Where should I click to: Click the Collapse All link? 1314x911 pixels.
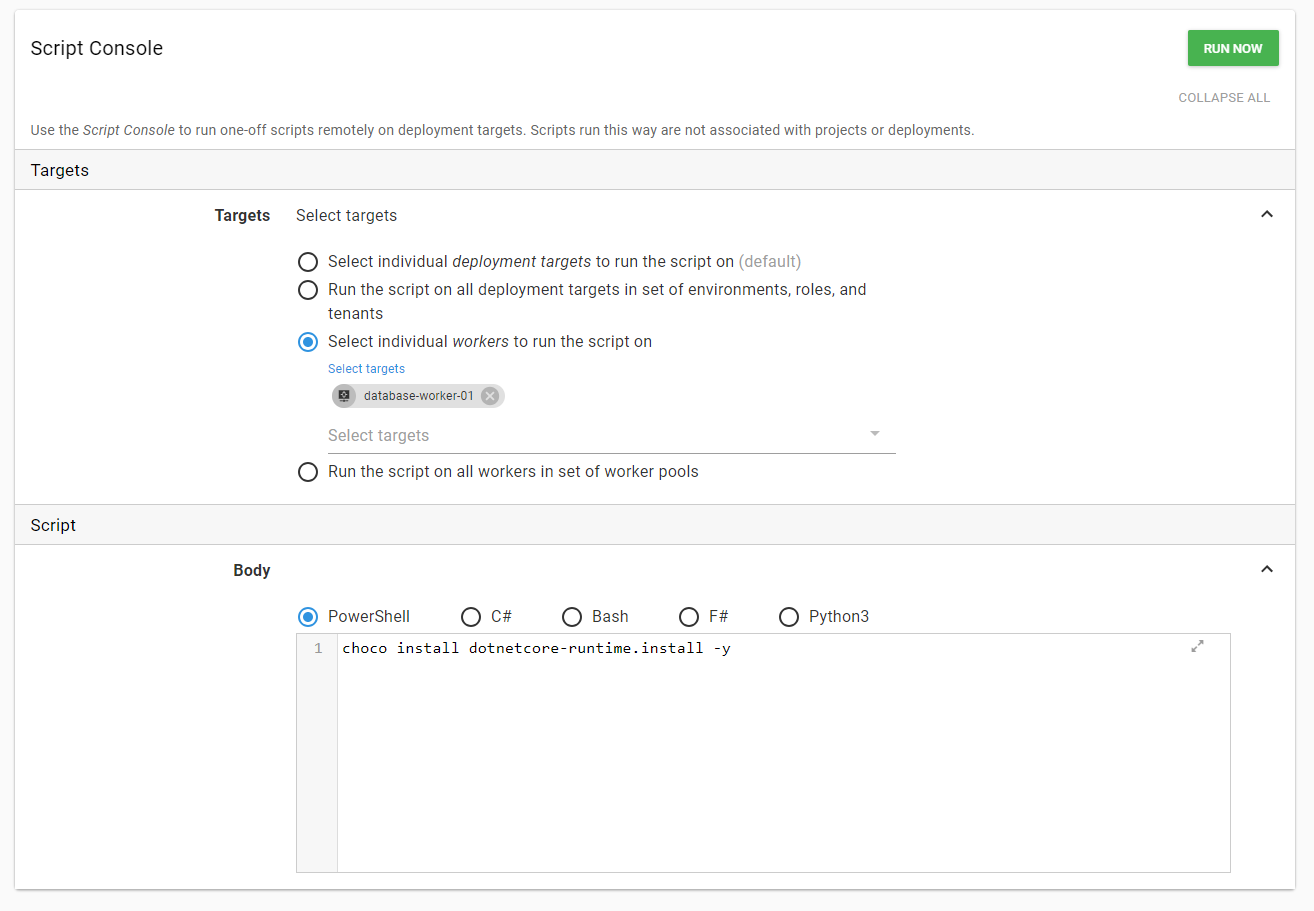coord(1223,98)
